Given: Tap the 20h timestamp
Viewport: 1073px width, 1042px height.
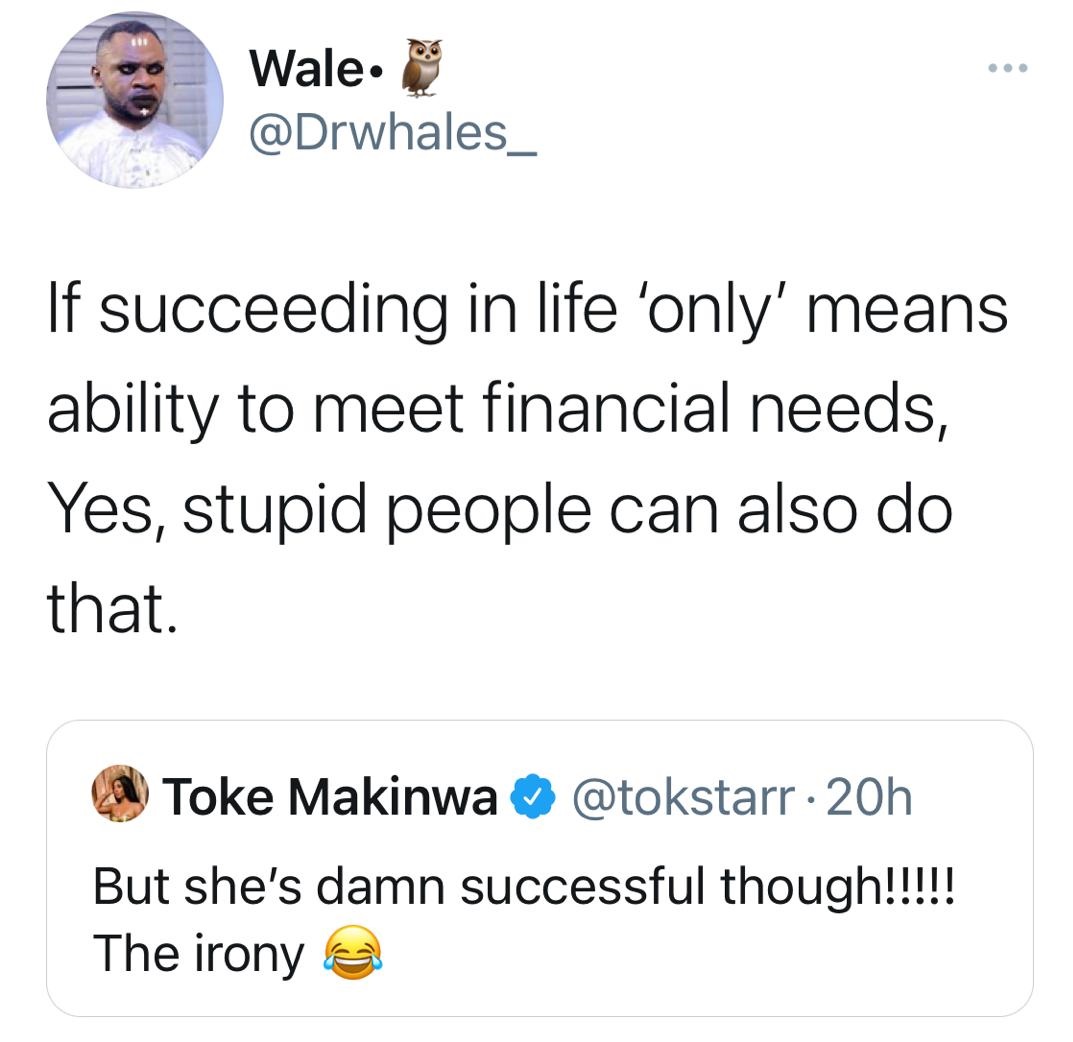Looking at the screenshot, I should (869, 797).
